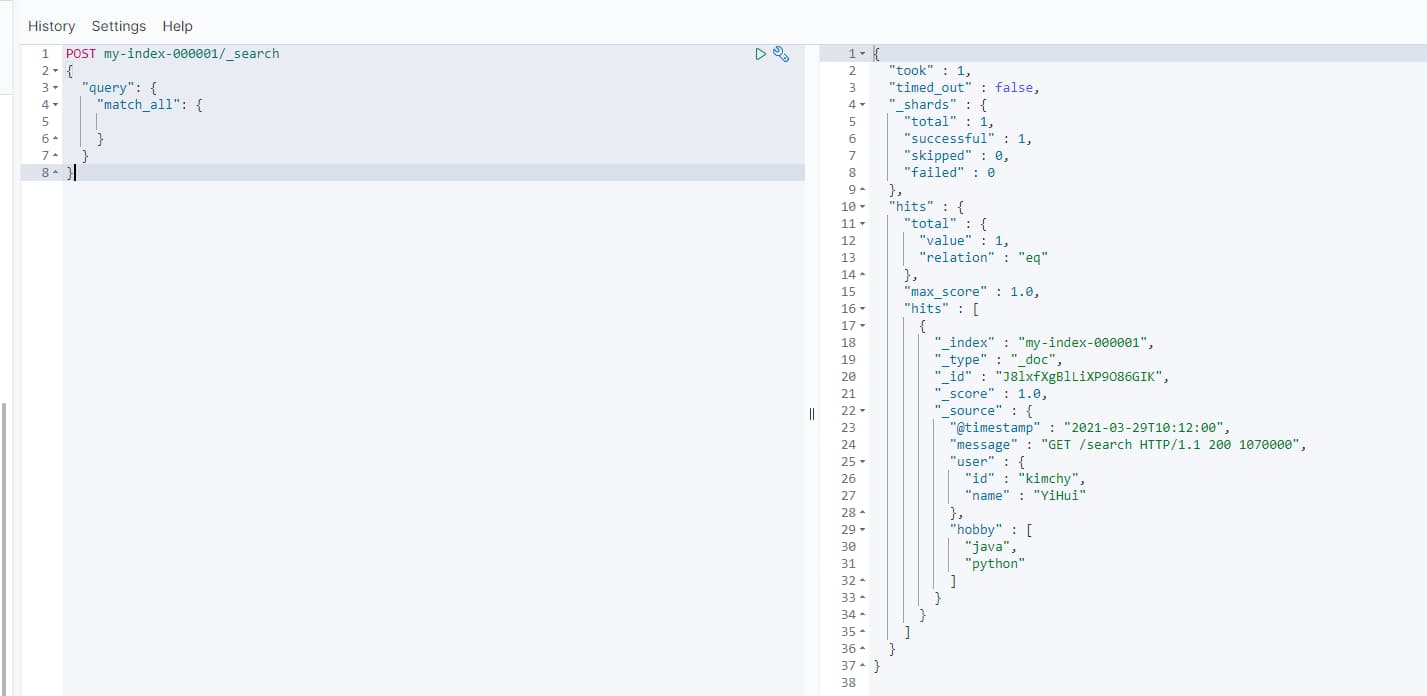1427x696 pixels.
Task: Grab the panel divider resize handle
Action: point(812,414)
